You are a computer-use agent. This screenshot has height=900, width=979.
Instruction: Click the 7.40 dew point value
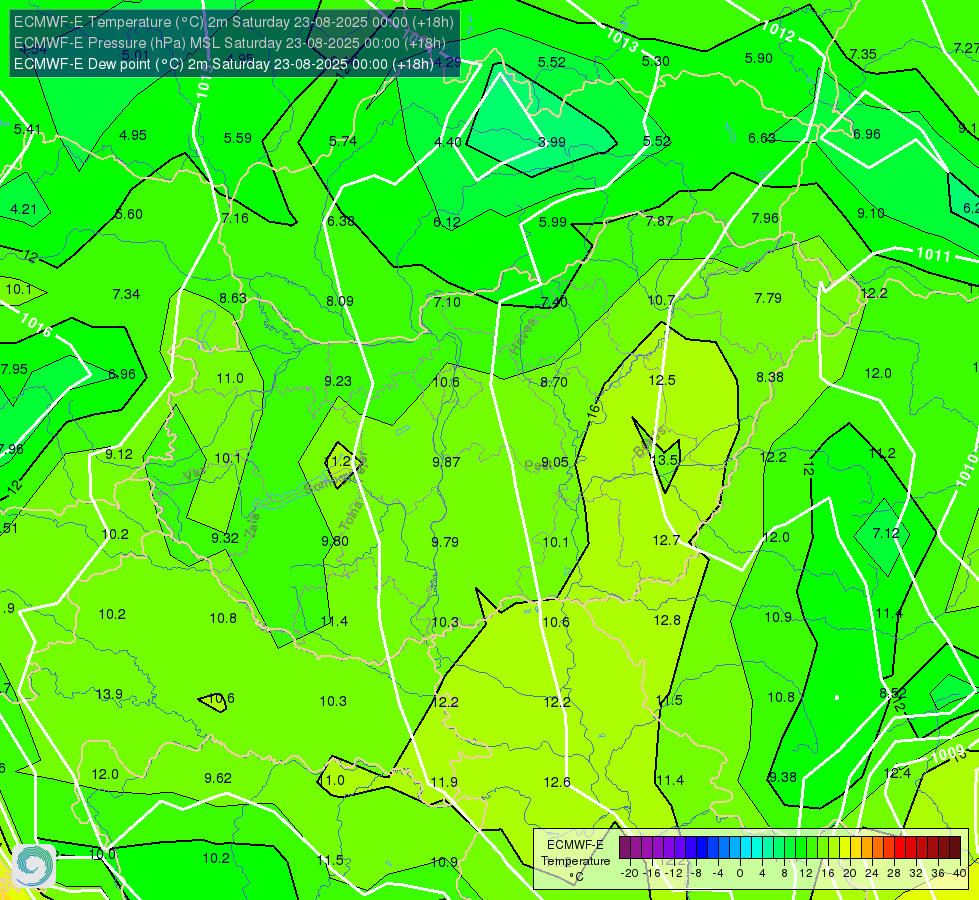[554, 302]
